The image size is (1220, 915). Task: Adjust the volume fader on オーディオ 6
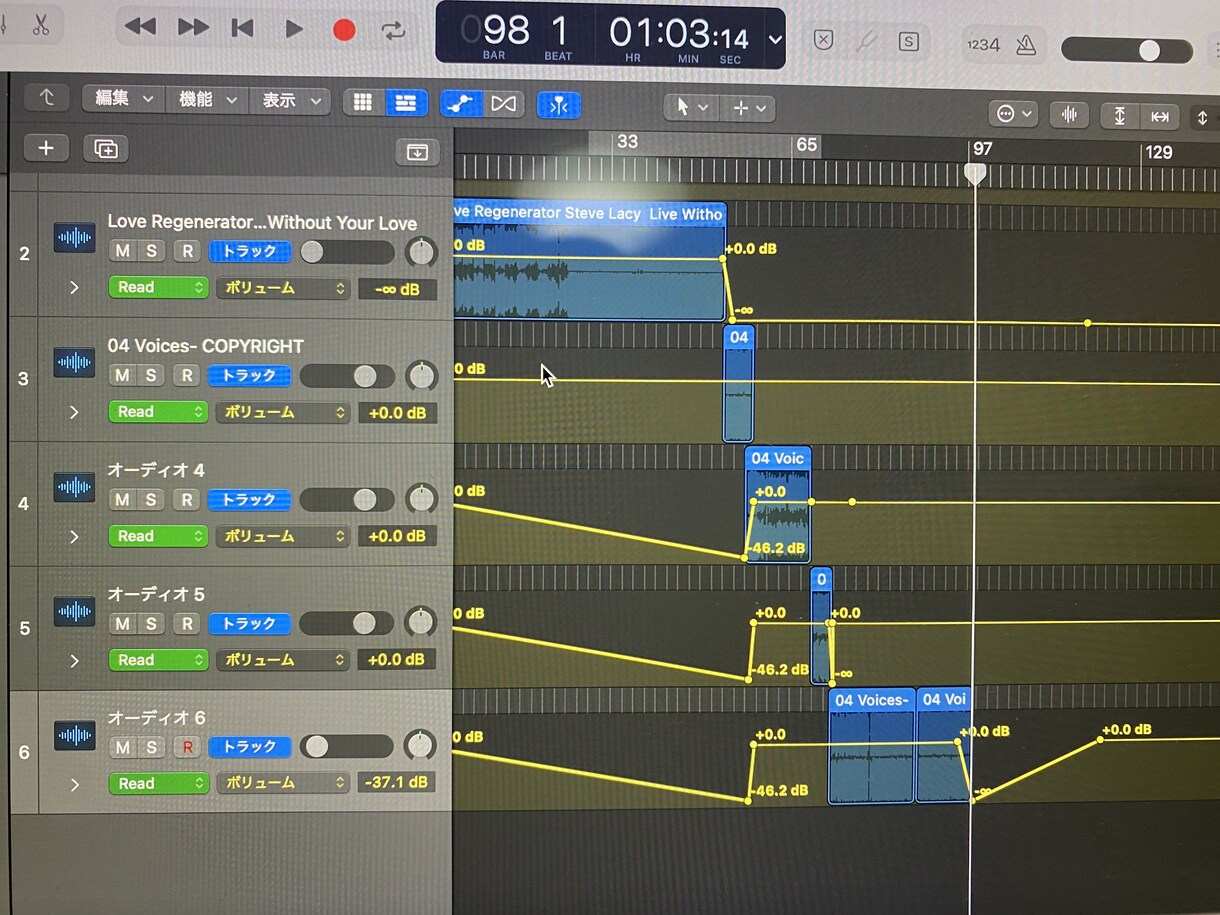346,747
